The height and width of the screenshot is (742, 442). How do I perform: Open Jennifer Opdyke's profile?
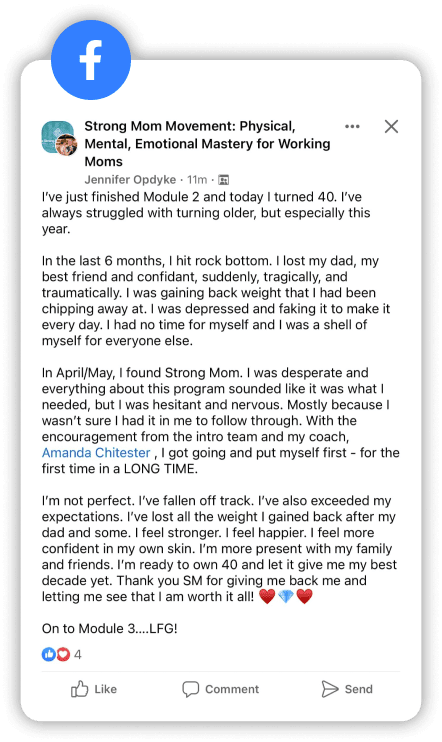[130, 180]
